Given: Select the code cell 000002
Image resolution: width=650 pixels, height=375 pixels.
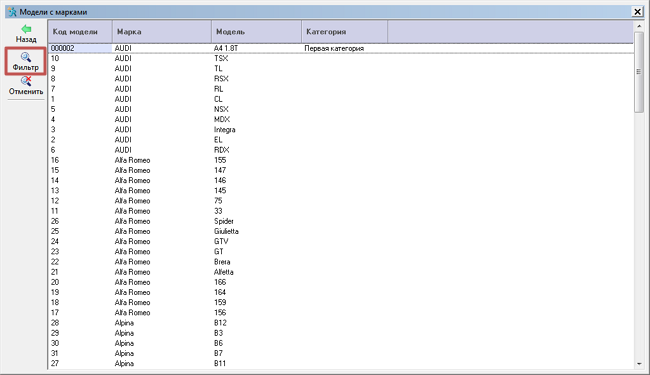Looking at the screenshot, I should pos(80,48).
